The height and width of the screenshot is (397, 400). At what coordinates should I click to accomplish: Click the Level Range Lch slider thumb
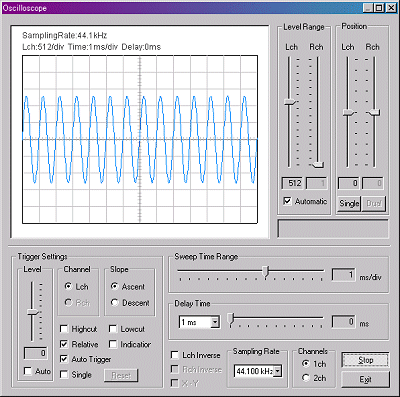point(290,102)
